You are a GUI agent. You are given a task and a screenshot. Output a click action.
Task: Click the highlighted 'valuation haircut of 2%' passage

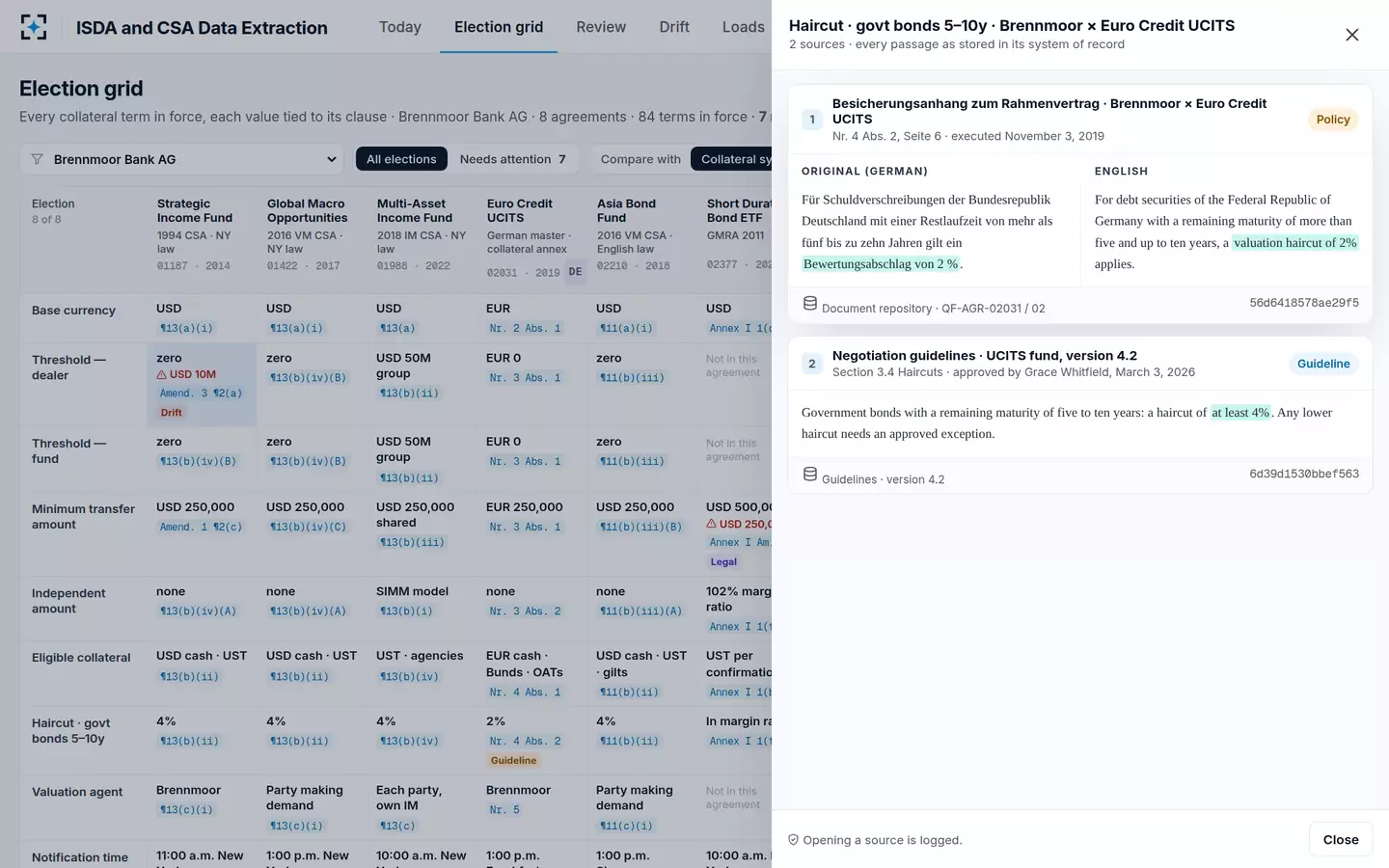(x=1294, y=243)
